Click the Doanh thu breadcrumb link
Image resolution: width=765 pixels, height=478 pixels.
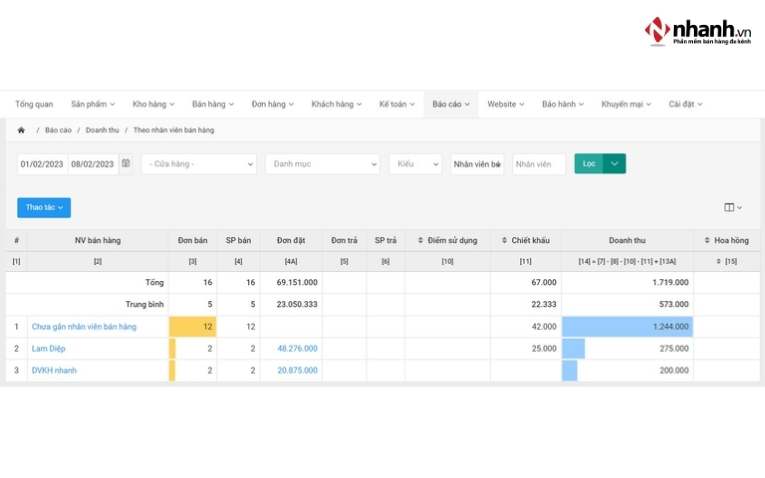click(x=102, y=130)
